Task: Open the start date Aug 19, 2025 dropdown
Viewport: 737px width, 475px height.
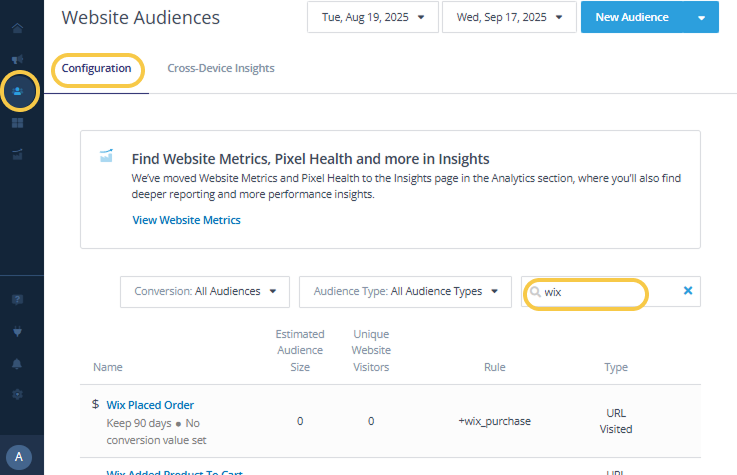Action: (372, 17)
